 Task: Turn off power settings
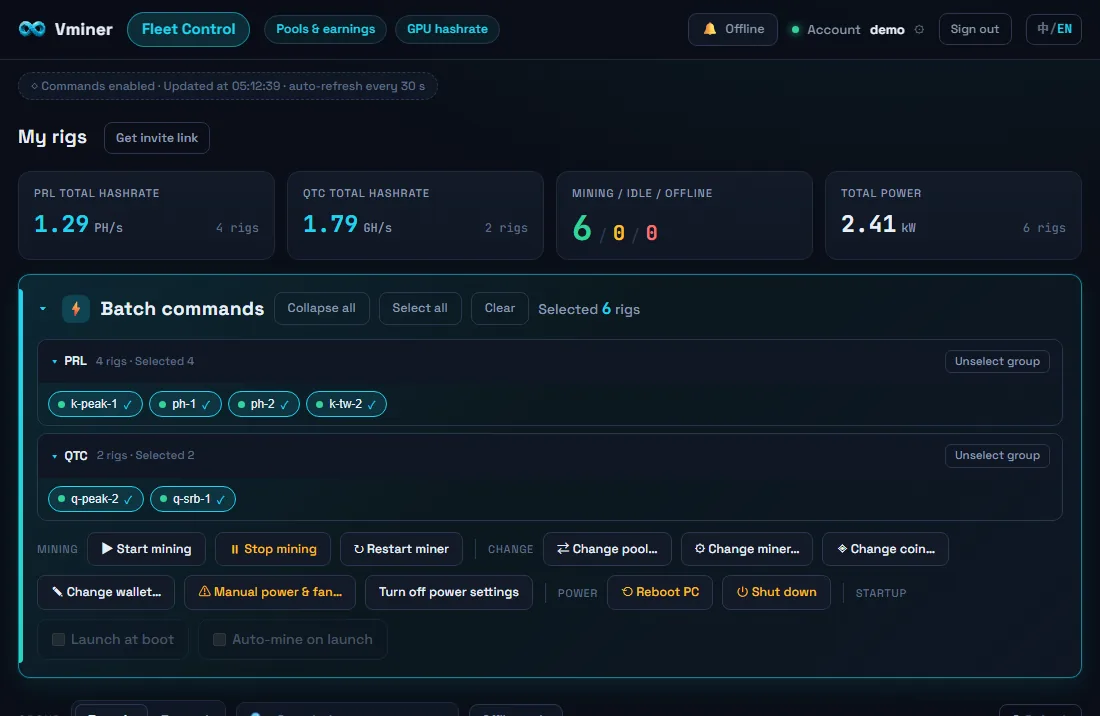449,593
